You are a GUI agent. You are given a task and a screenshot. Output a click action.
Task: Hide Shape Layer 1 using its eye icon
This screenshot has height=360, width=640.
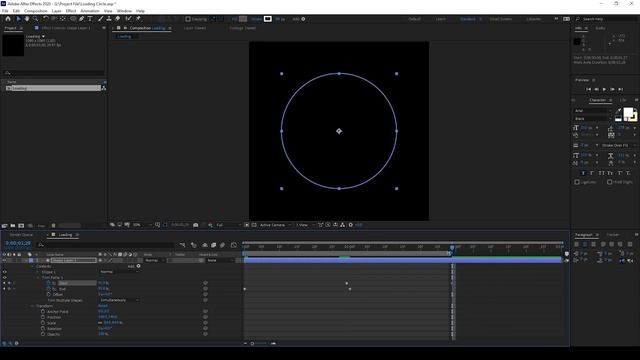click(4, 260)
